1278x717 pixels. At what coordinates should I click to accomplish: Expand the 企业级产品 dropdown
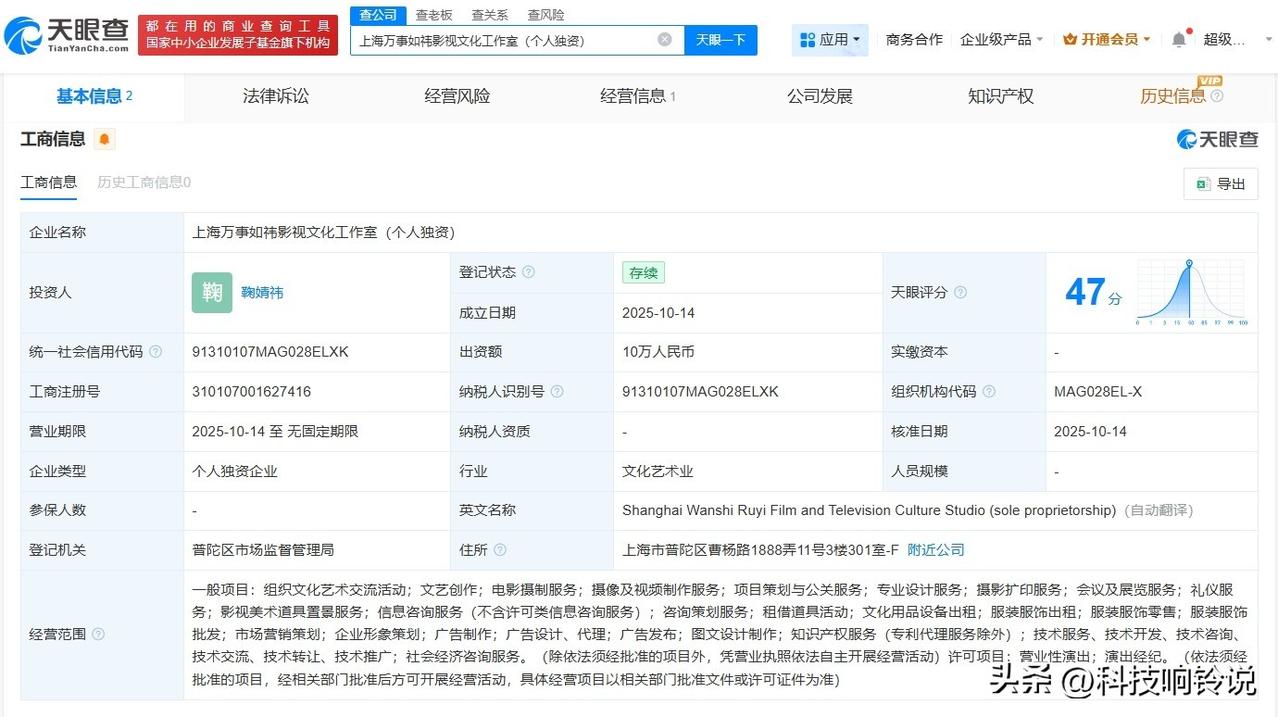1001,39
